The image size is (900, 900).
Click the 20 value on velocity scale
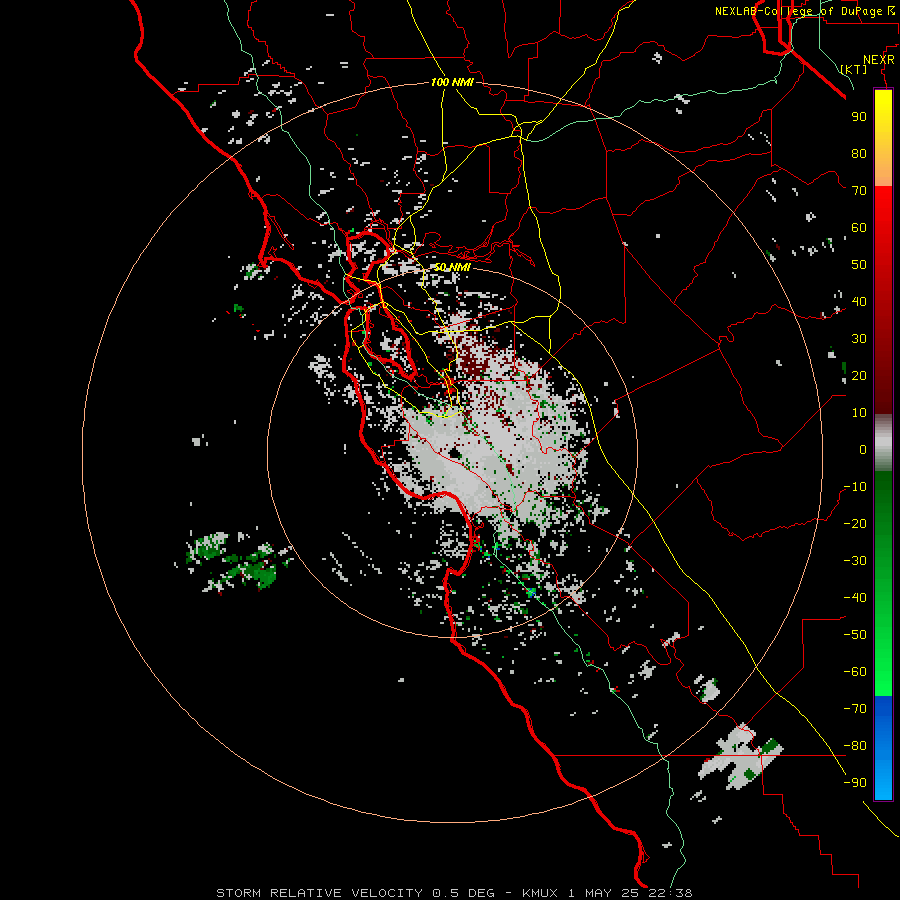point(859,376)
